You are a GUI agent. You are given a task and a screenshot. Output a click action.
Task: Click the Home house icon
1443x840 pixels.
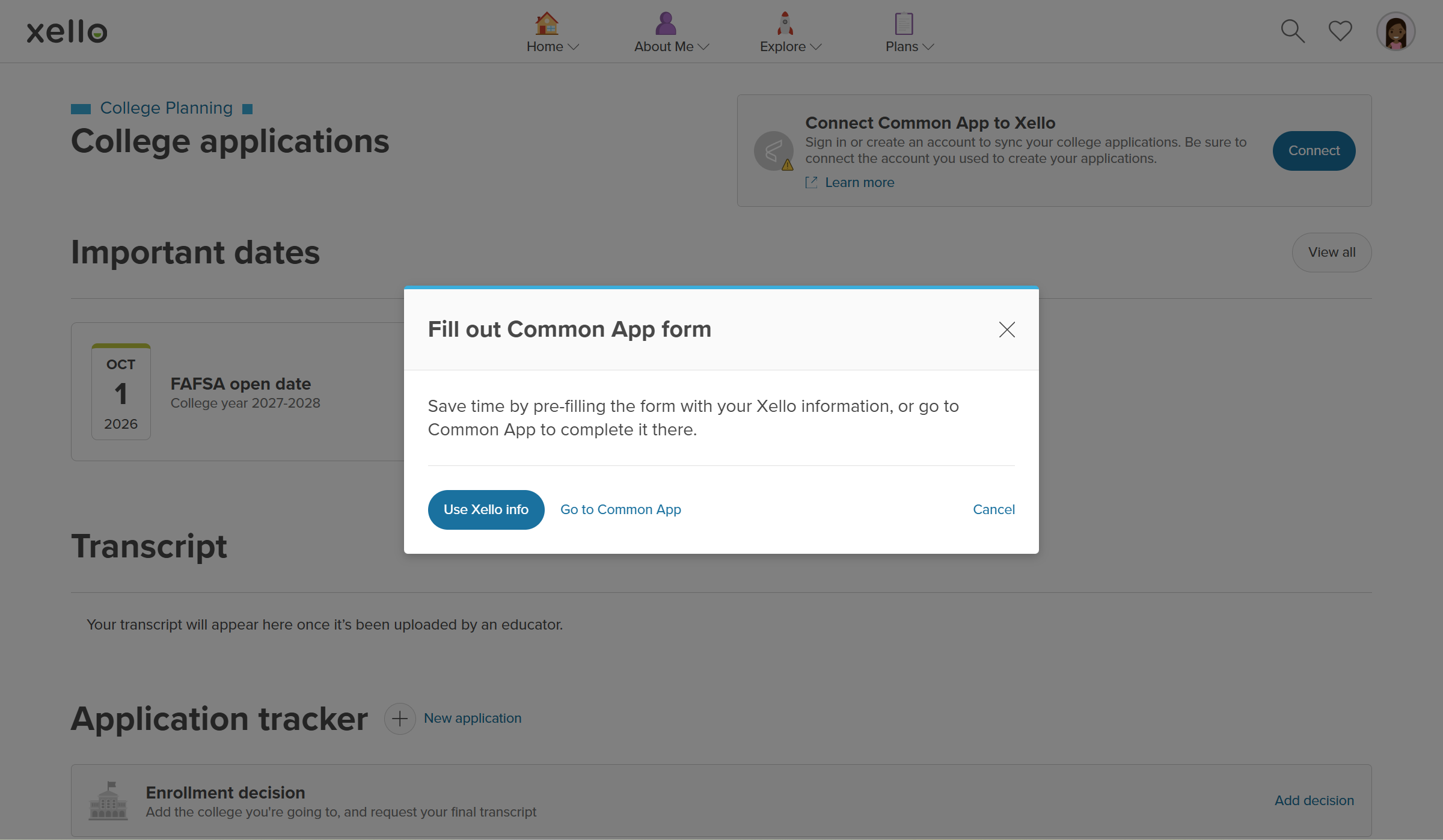pyautogui.click(x=547, y=23)
